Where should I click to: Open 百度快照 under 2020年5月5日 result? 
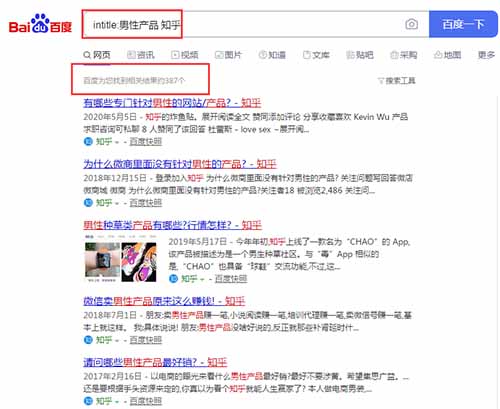[x=145, y=141]
